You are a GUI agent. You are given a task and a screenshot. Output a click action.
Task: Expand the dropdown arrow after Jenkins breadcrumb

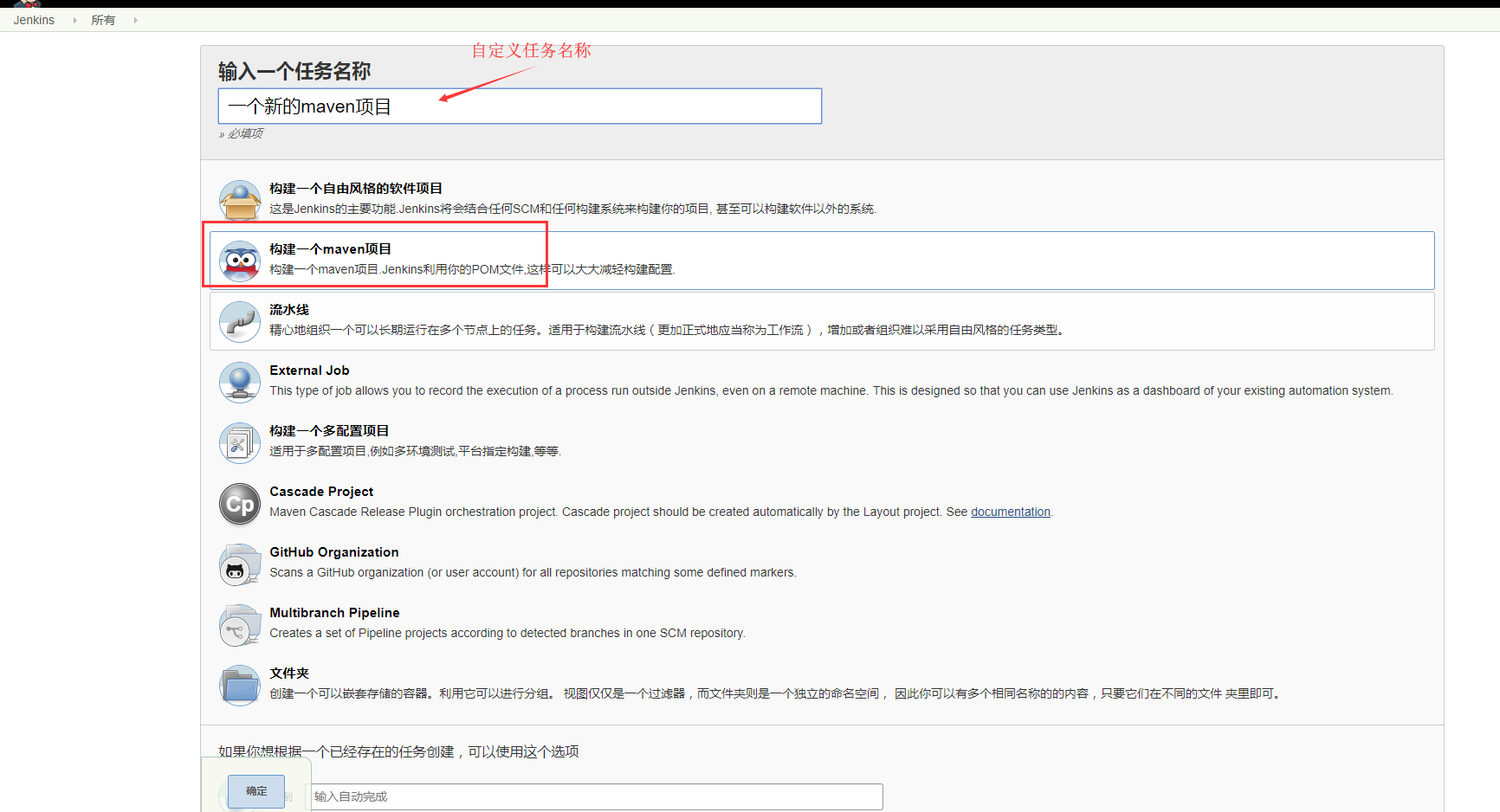[x=74, y=20]
